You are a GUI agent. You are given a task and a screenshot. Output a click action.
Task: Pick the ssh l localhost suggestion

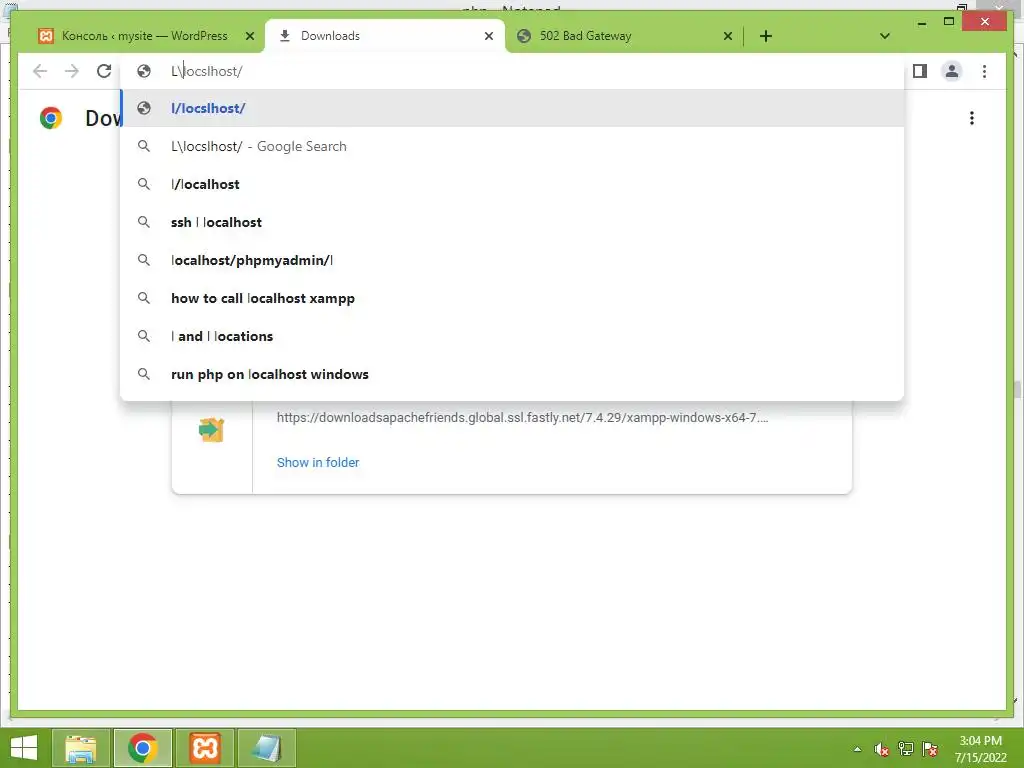[x=513, y=222]
